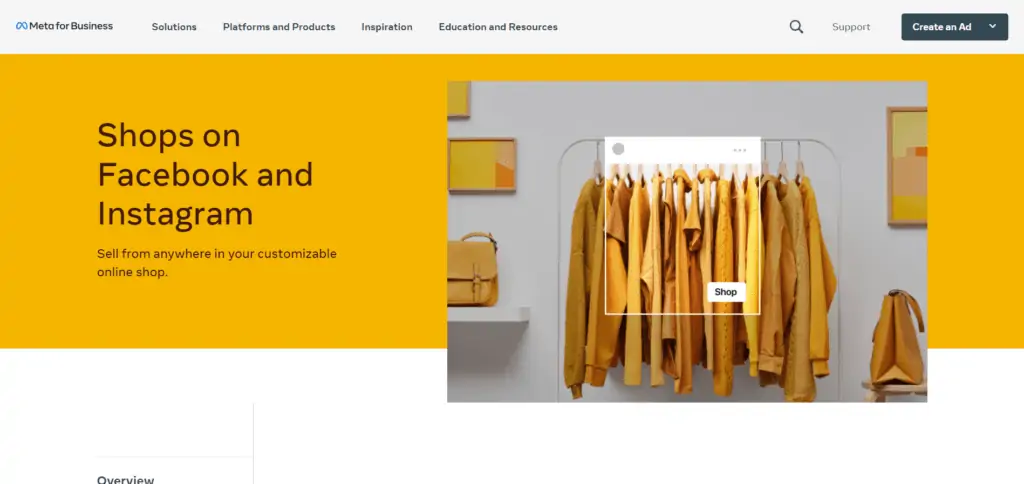Click the gray profile circle in post overlay
1024x484 pixels.
[x=618, y=149]
